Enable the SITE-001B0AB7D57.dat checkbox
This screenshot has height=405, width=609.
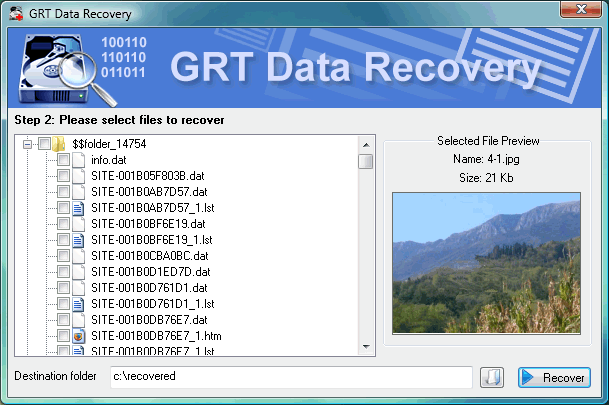click(63, 191)
